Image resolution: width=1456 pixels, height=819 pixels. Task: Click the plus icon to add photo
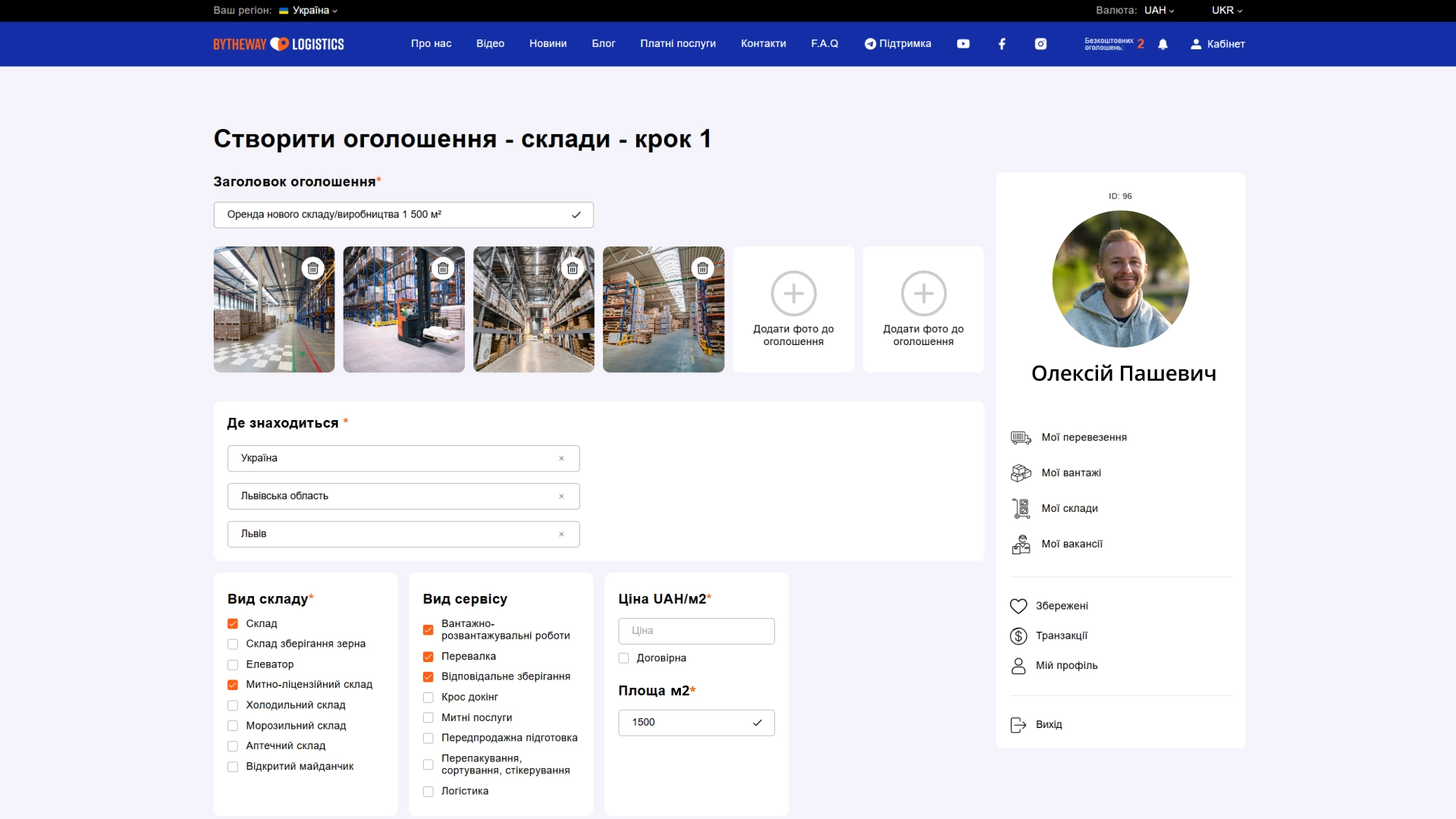click(x=793, y=293)
